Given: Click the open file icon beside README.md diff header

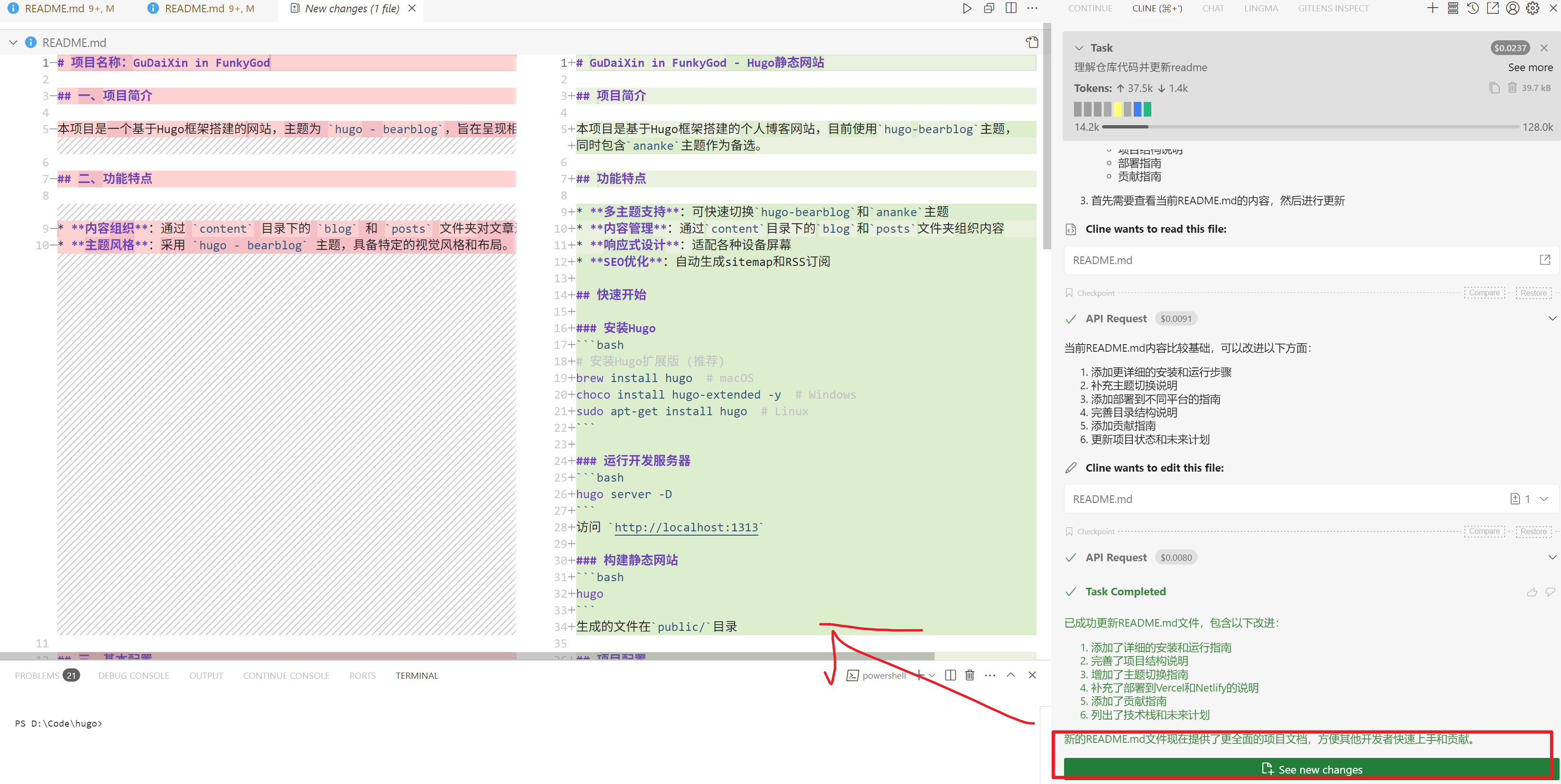Looking at the screenshot, I should tap(1031, 42).
